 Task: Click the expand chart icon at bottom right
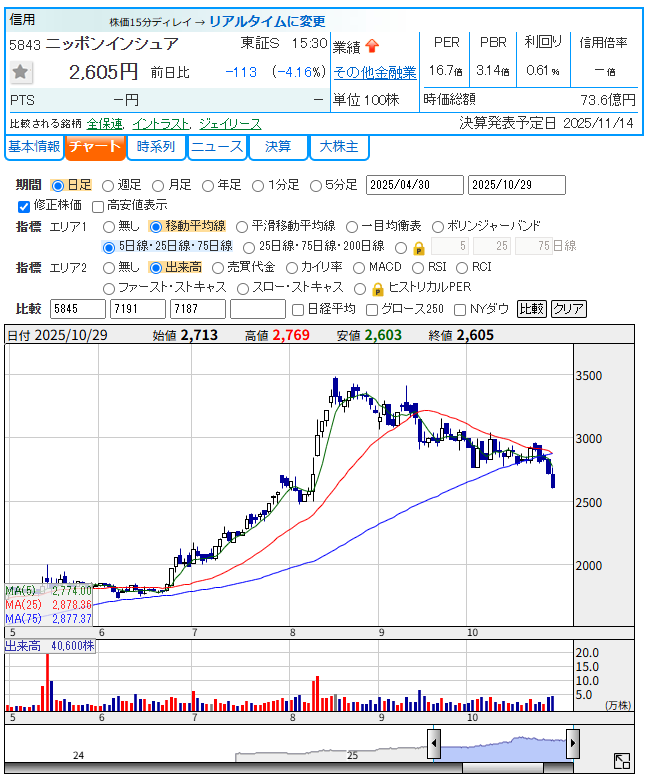622,761
